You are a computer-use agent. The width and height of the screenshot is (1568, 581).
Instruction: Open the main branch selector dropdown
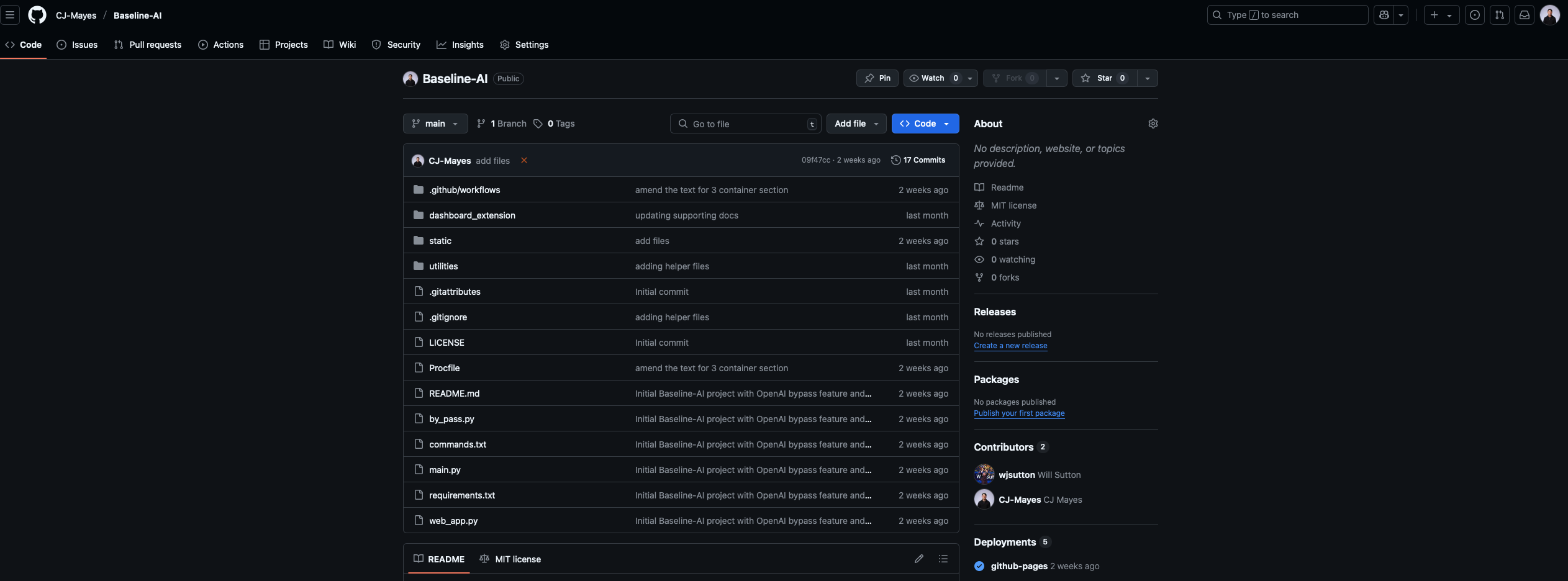[435, 124]
